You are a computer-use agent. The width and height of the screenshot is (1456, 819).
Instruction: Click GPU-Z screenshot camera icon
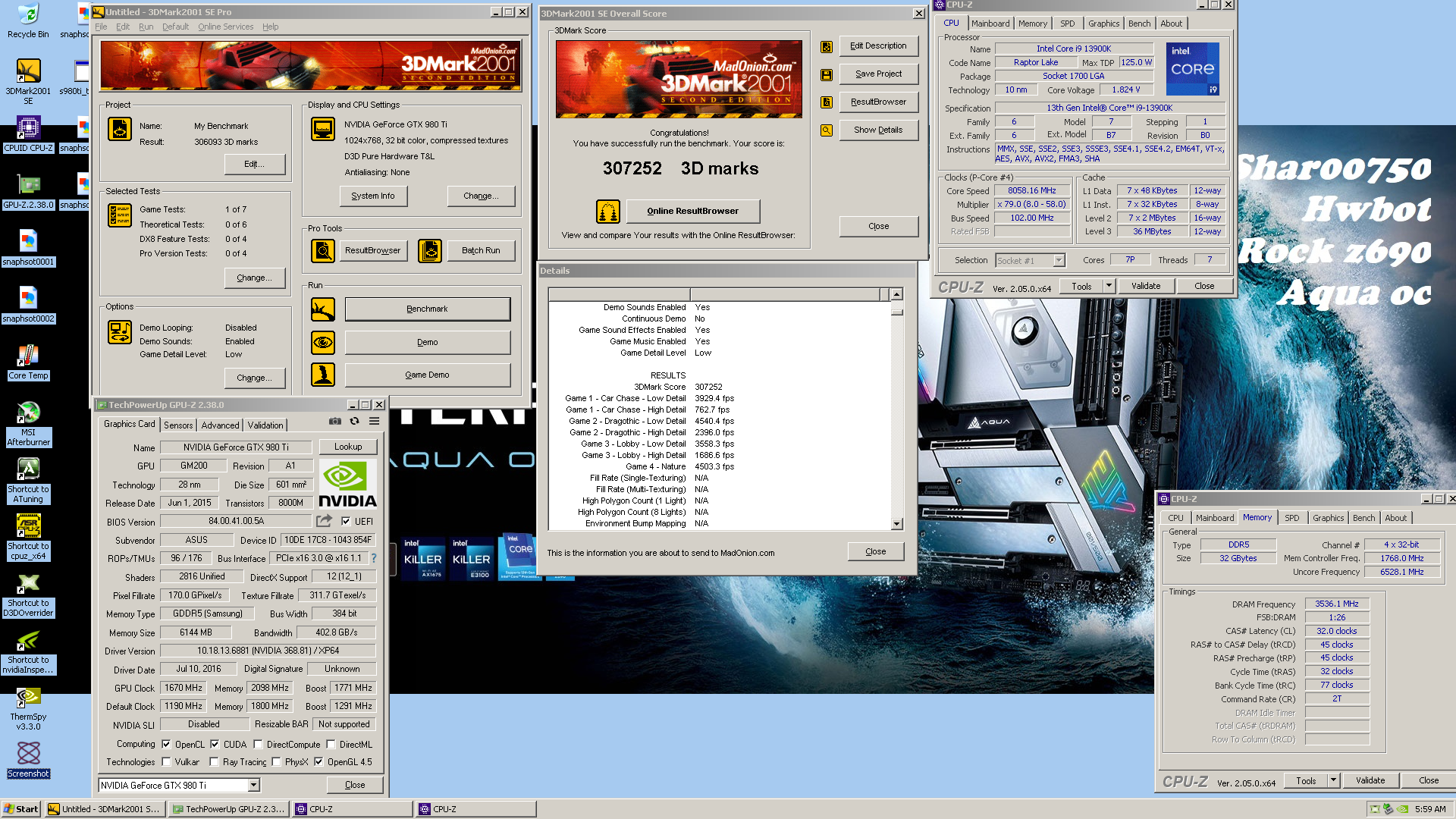(x=335, y=421)
